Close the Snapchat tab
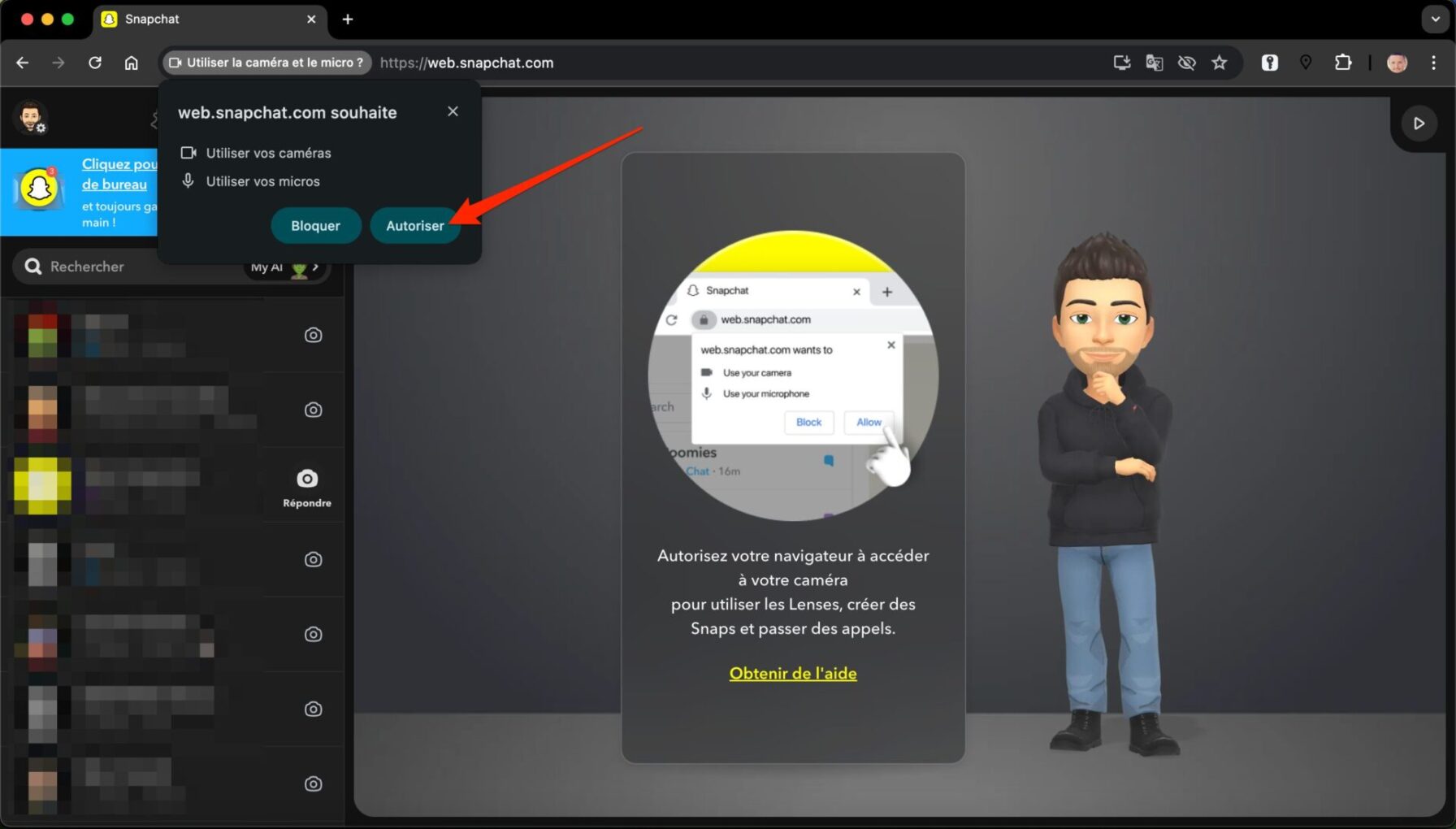Screen dimensions: 1456x829 (311, 19)
